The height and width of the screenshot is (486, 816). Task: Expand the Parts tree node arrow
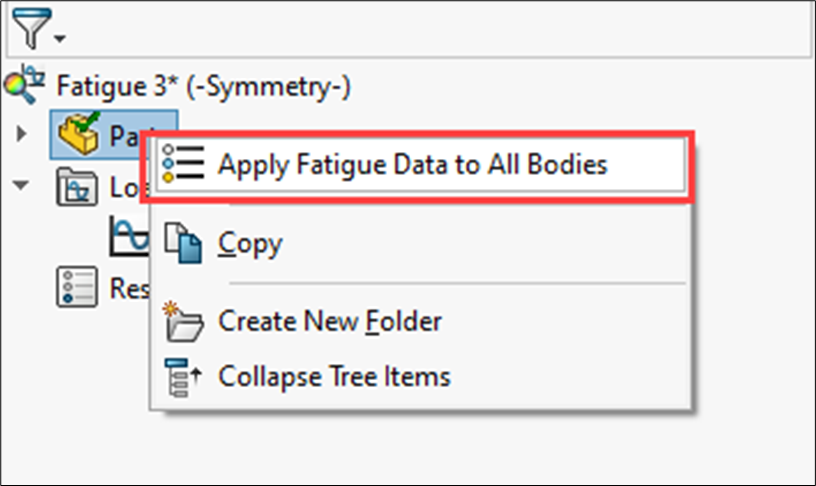point(23,134)
